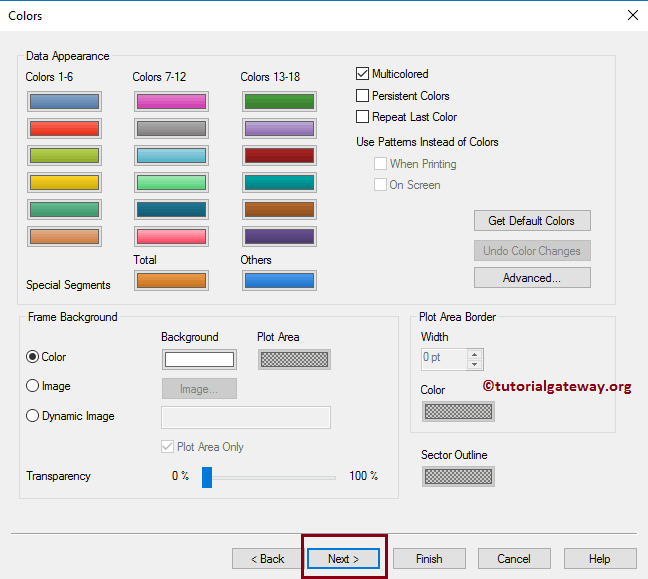This screenshot has width=648, height=579.
Task: Click the blue swatch in Colors 1-6
Action: (x=64, y=102)
